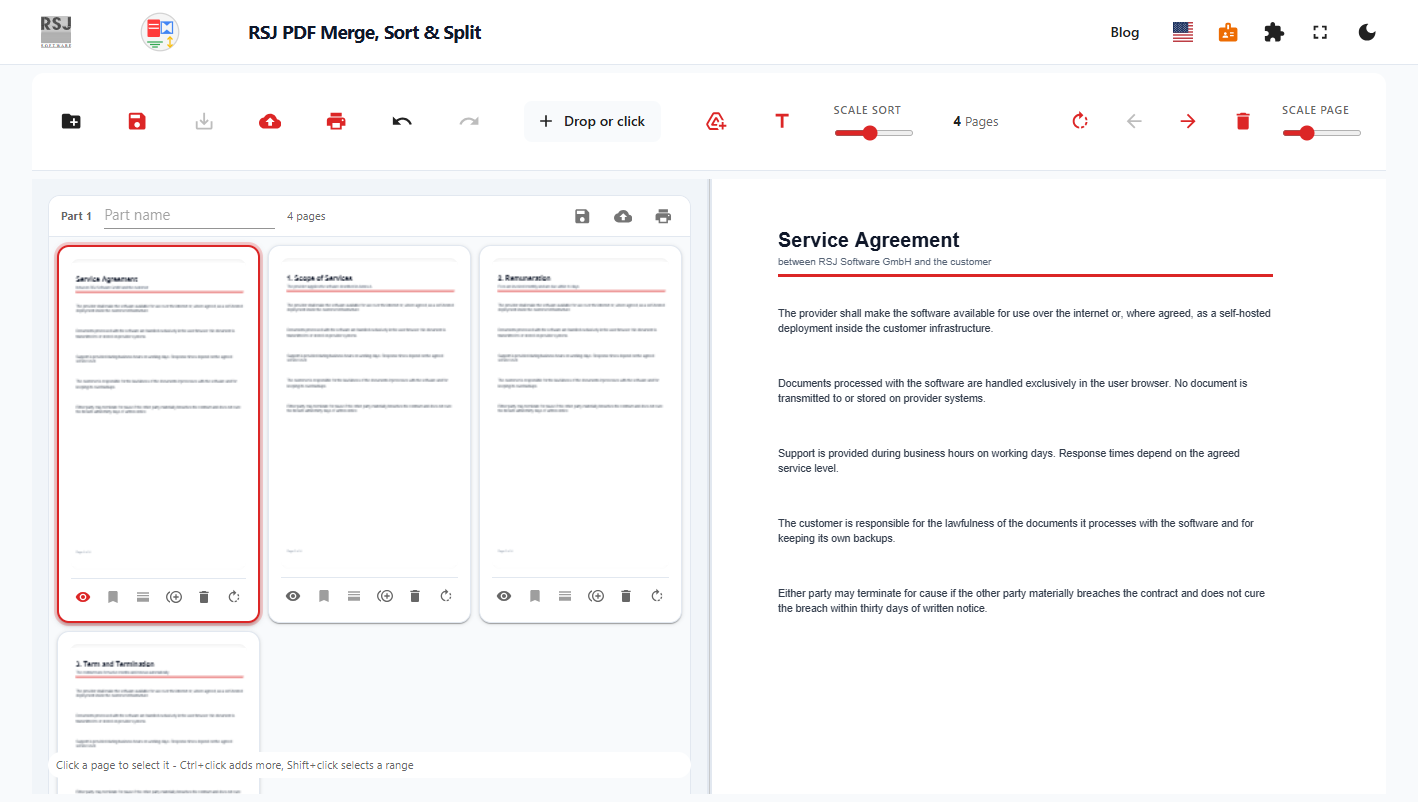Save Part 1 with its header save icon
1418x802 pixels.
582,216
